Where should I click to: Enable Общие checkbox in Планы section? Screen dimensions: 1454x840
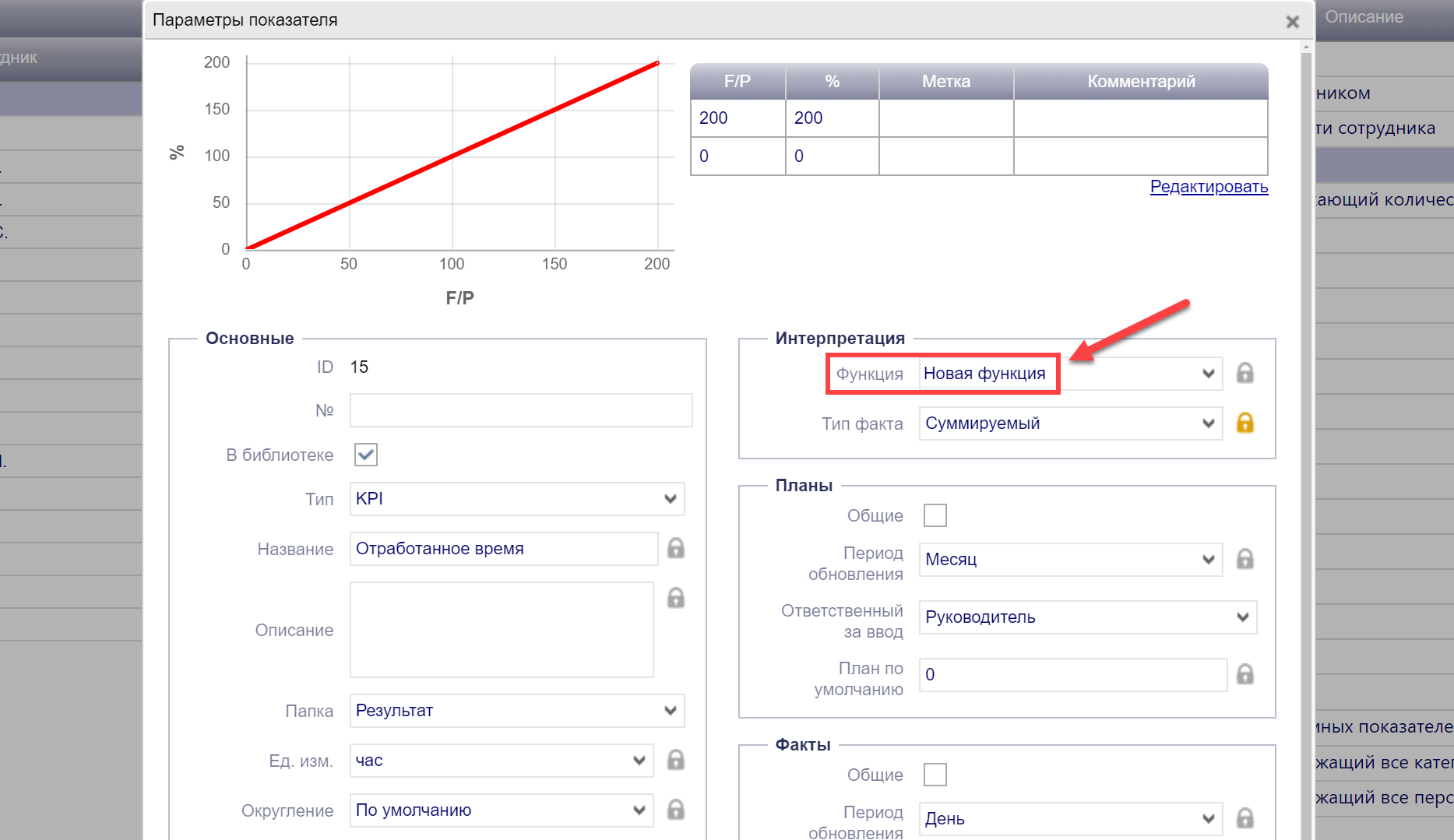935,515
